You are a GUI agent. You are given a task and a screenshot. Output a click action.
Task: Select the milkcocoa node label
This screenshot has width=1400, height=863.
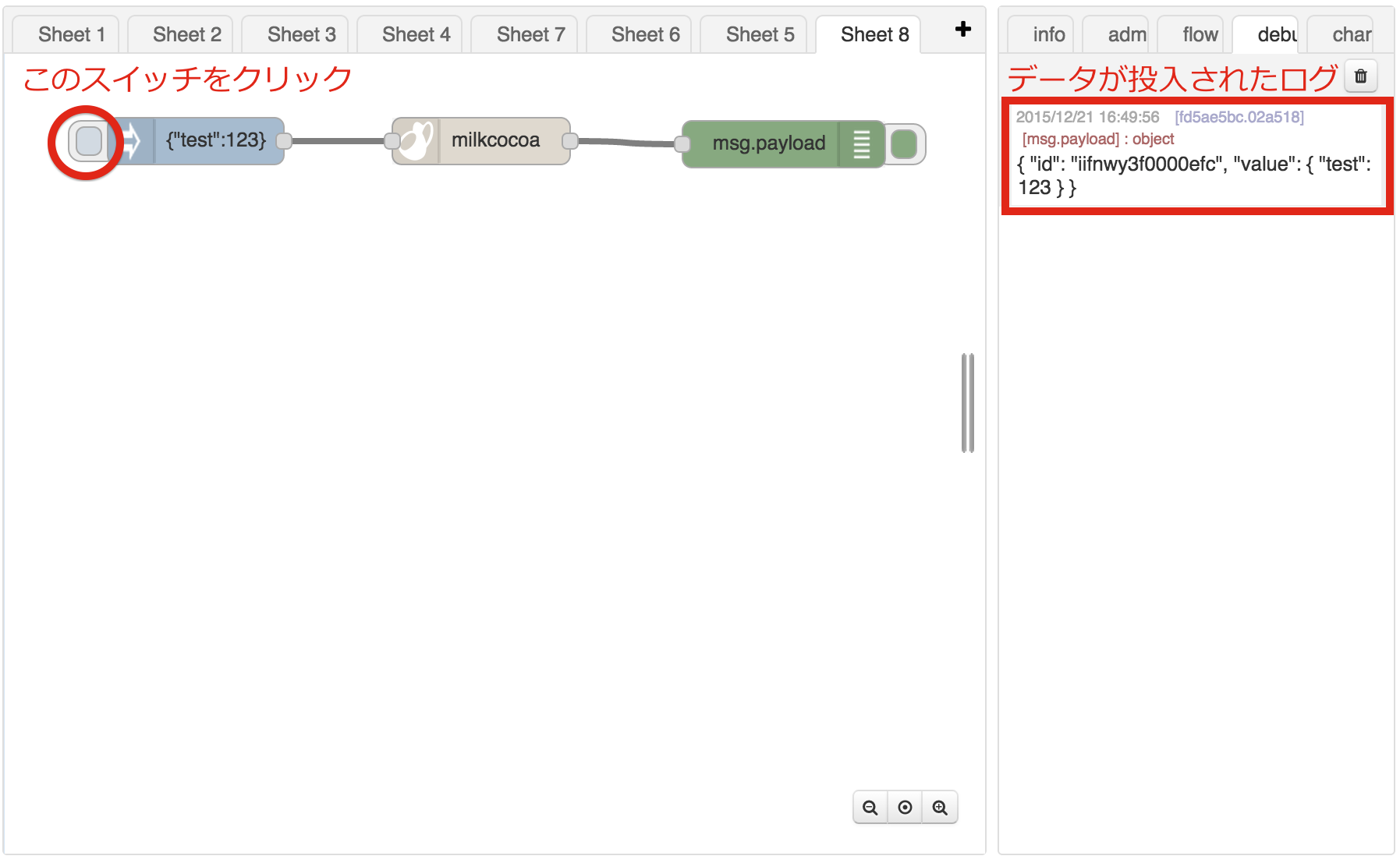pos(494,140)
